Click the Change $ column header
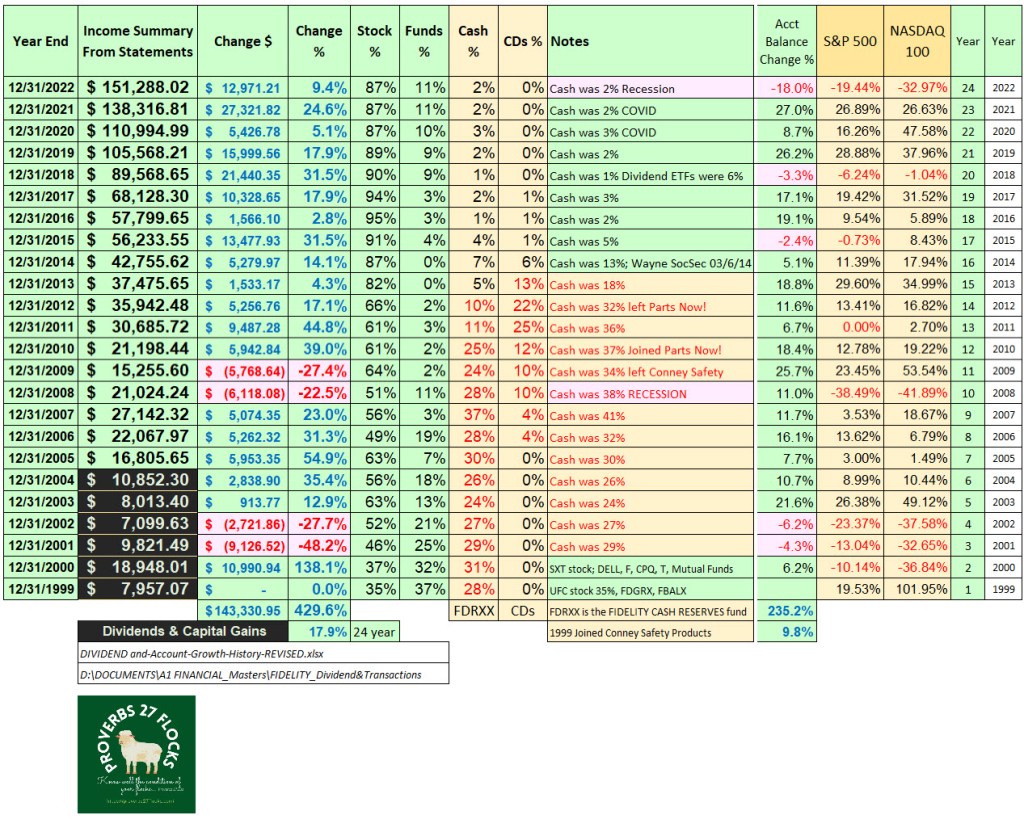Screen dimensions: 1024x832 pos(243,41)
